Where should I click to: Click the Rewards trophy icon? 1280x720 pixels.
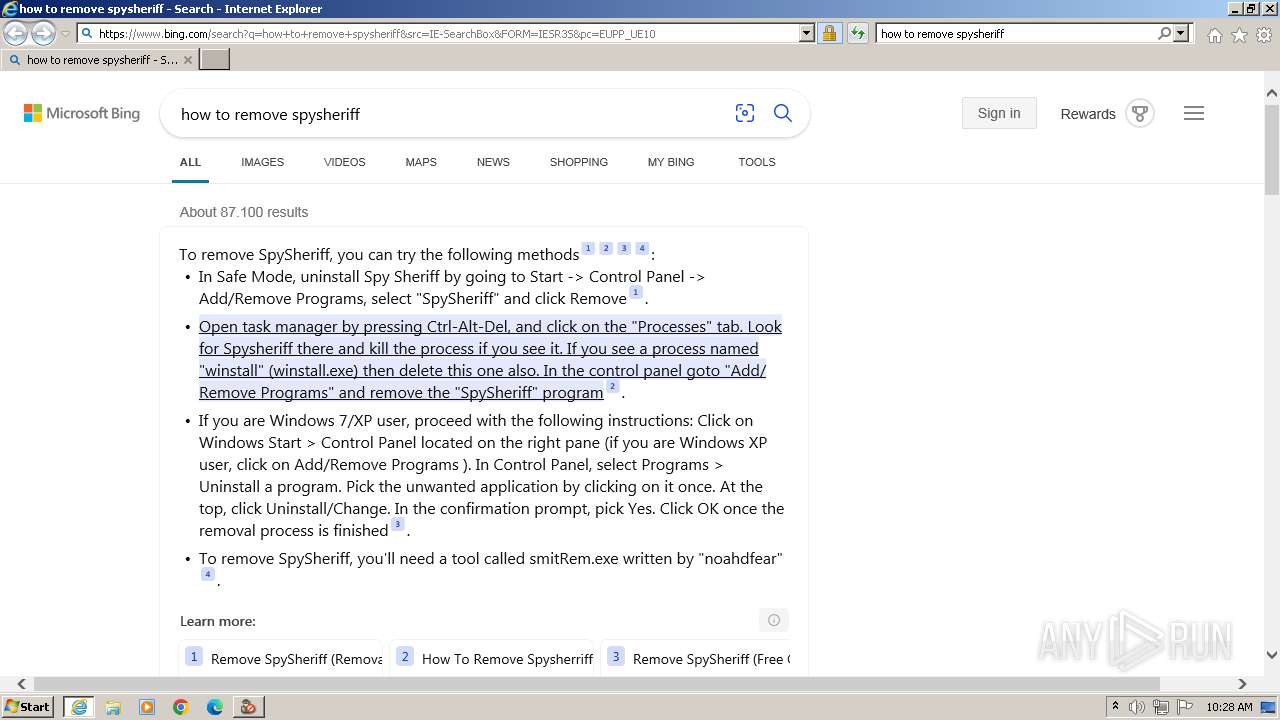pyautogui.click(x=1140, y=113)
